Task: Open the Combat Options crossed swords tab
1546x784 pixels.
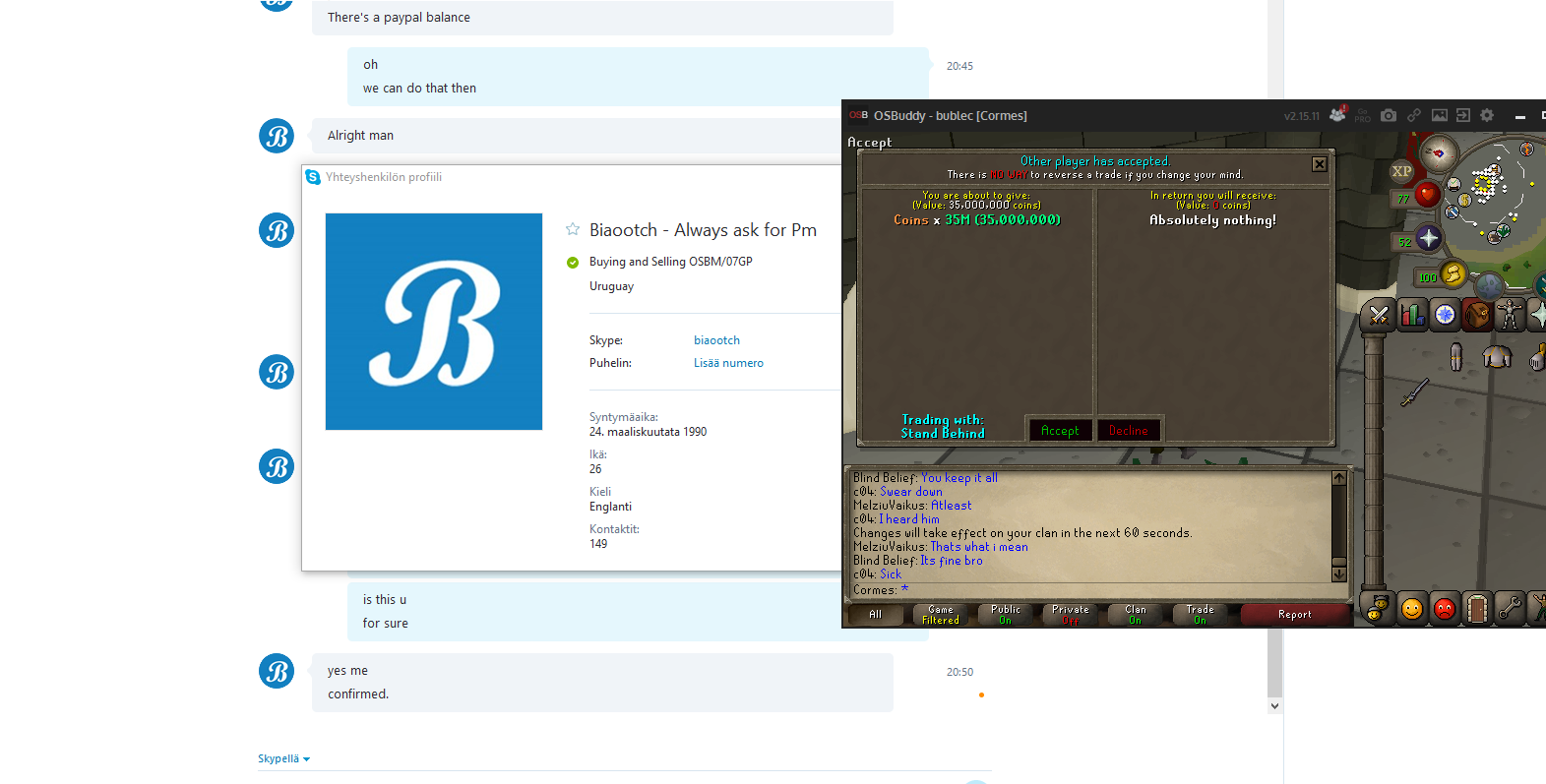Action: click(x=1379, y=315)
